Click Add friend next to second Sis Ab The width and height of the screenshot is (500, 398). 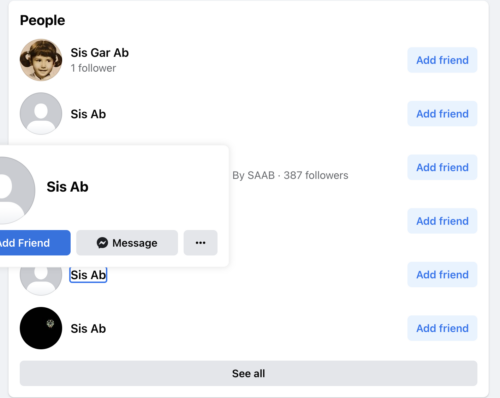coord(442,114)
